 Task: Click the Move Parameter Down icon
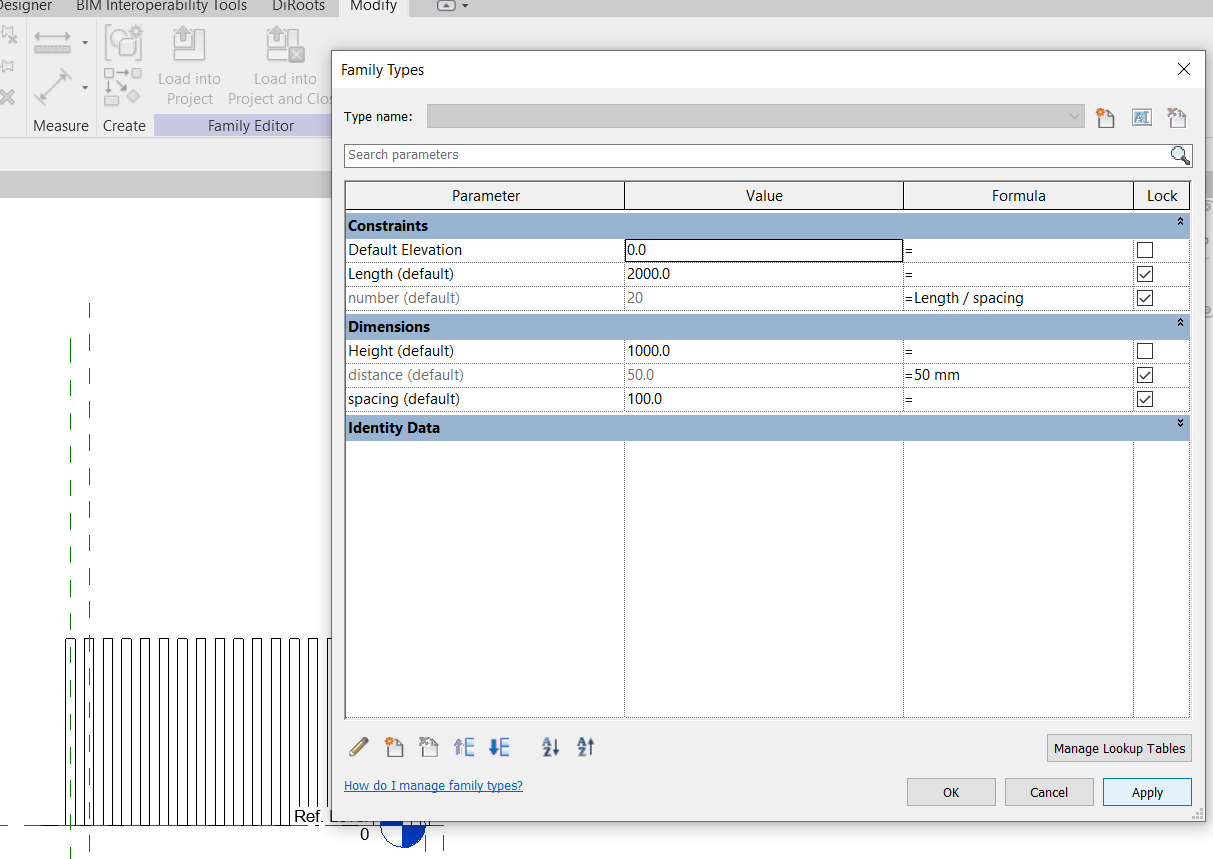coord(498,747)
